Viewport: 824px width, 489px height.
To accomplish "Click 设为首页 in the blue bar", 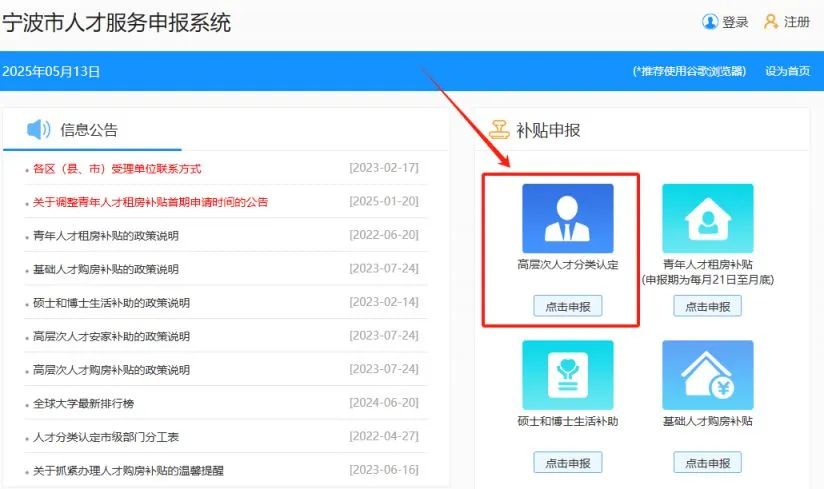I will tap(787, 71).
